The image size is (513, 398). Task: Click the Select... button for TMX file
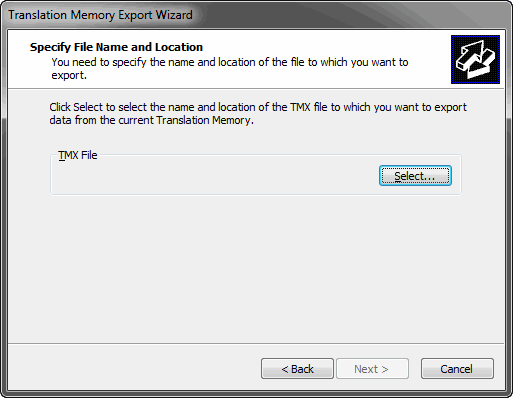(x=415, y=176)
